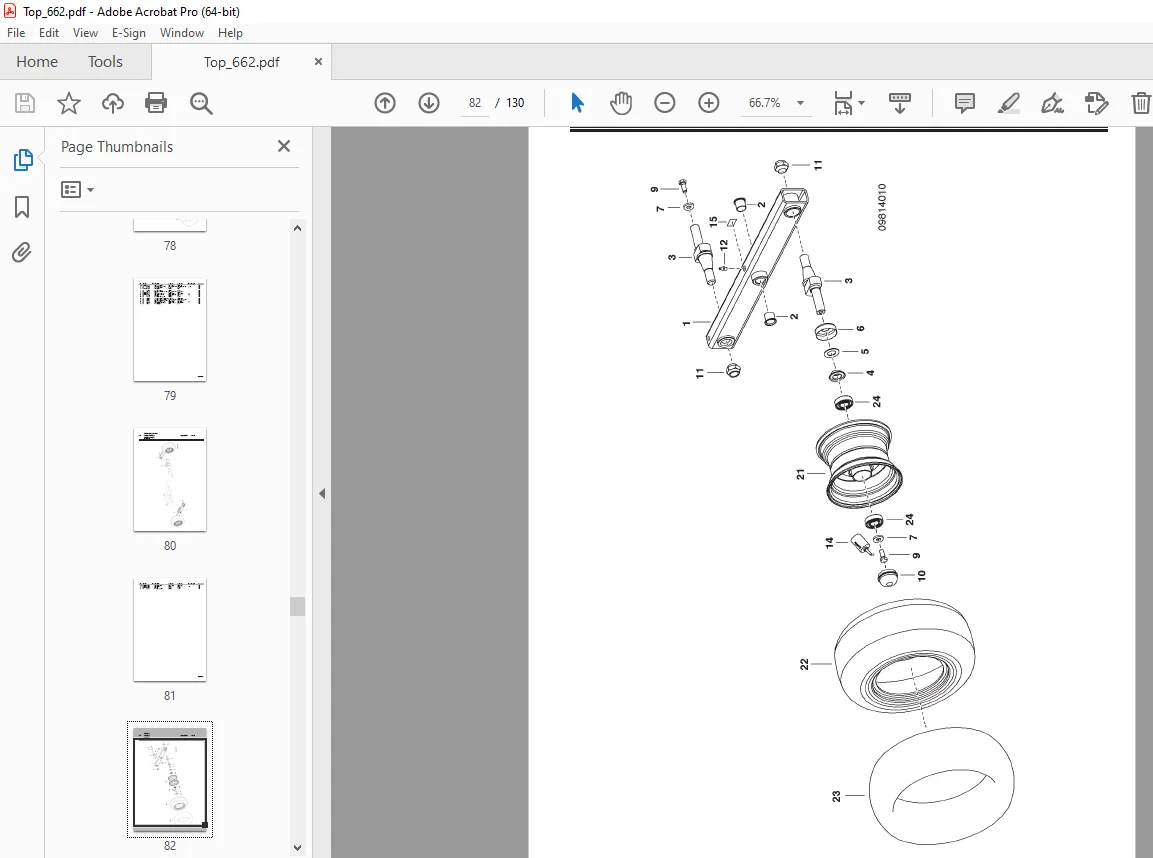Click part label 14 in the diagram
This screenshot has width=1153, height=858.
coord(829,543)
